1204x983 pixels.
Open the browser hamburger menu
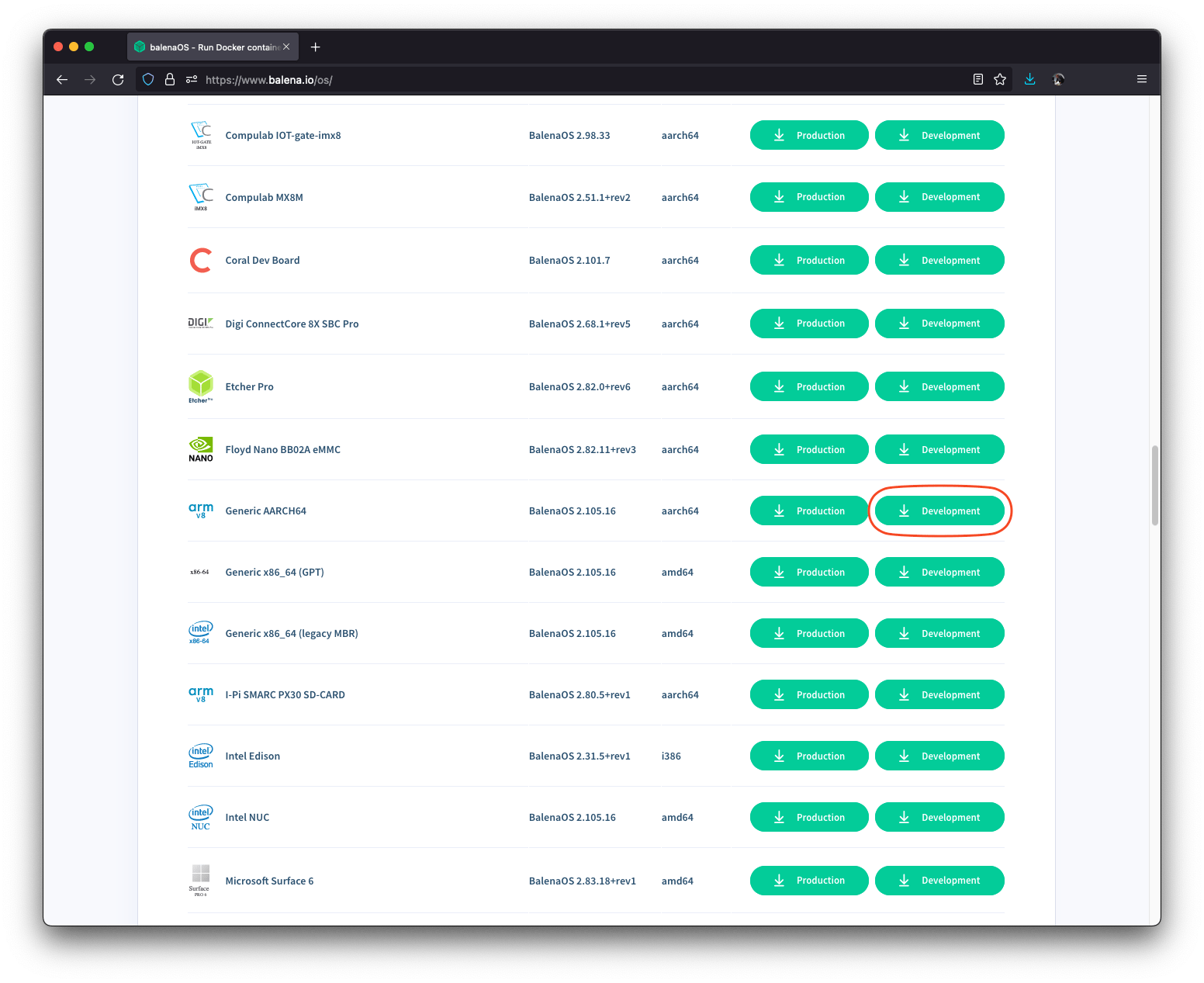1141,78
